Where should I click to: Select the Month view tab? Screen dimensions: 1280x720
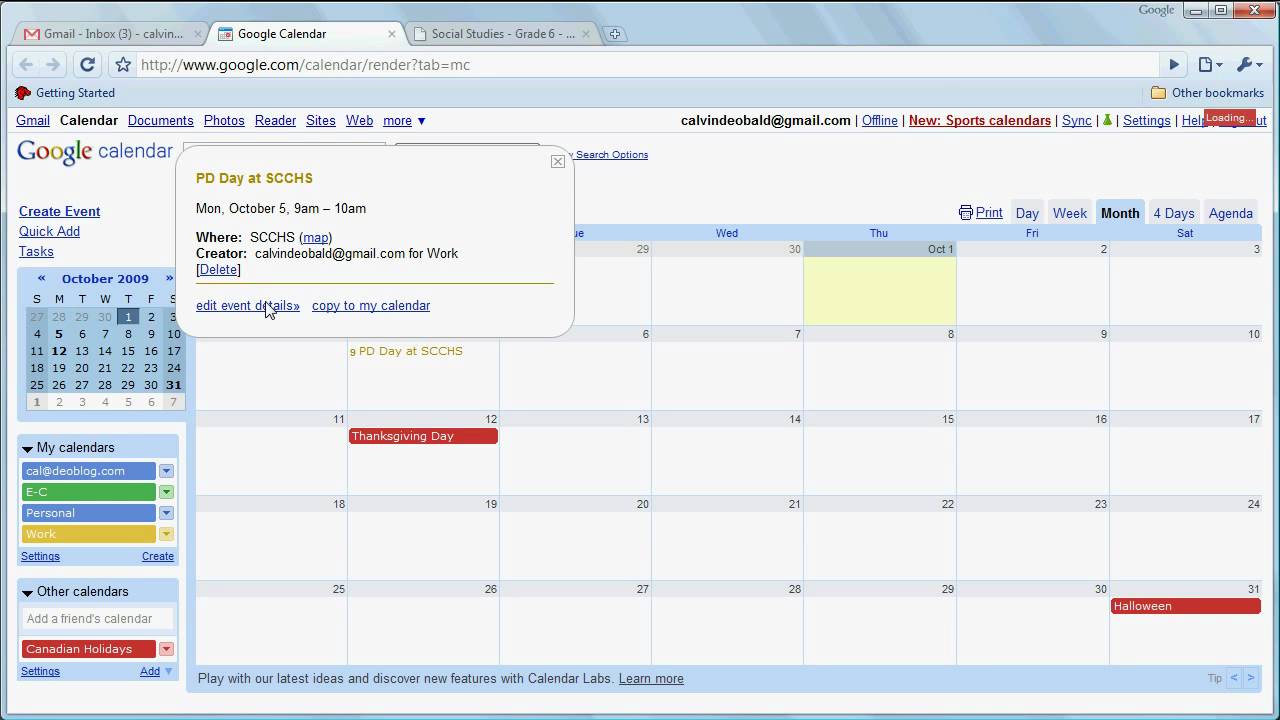pyautogui.click(x=1120, y=213)
